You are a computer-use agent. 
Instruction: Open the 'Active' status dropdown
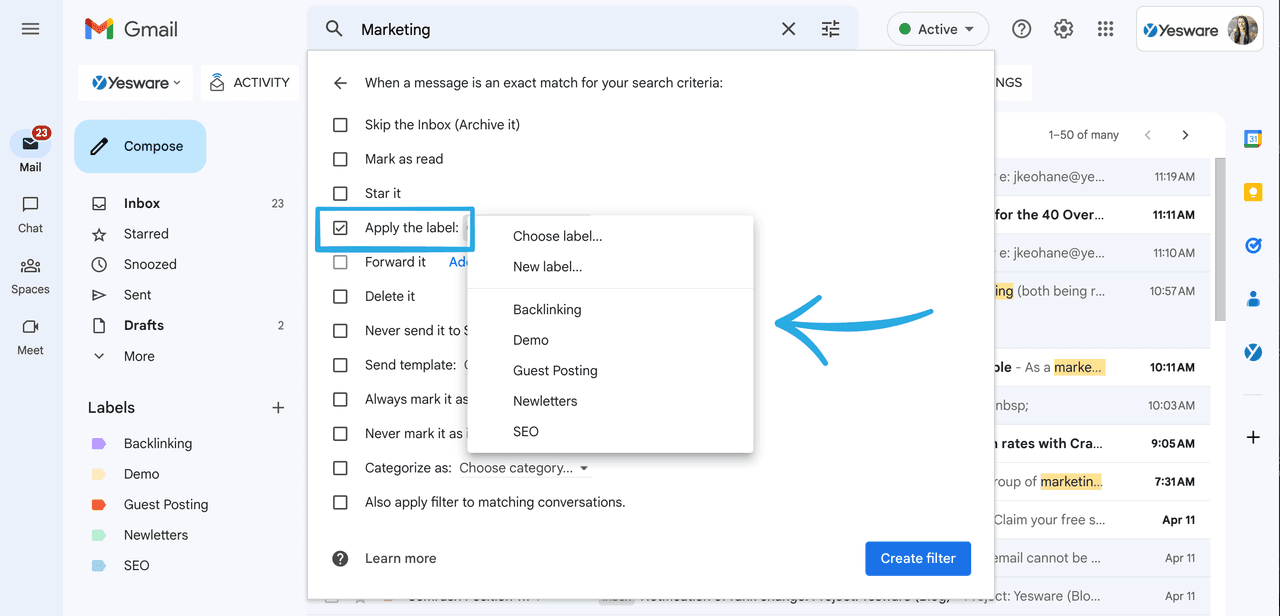pyautogui.click(x=937, y=28)
